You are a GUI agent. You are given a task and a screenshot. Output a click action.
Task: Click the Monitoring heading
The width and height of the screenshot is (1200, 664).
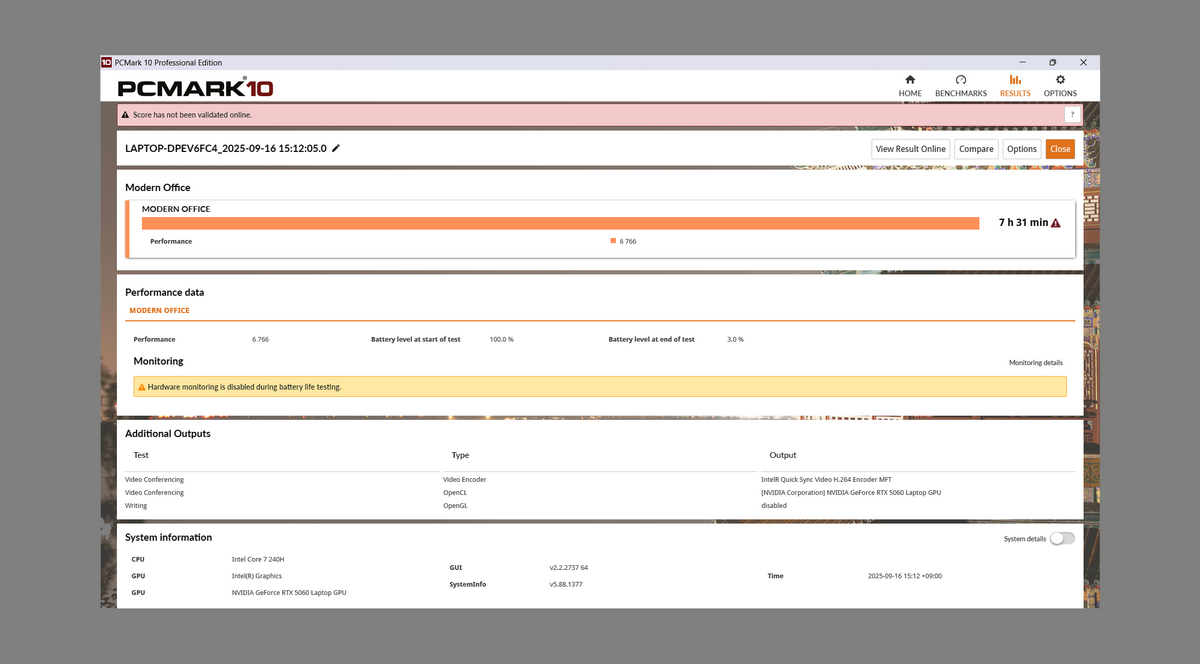(158, 361)
